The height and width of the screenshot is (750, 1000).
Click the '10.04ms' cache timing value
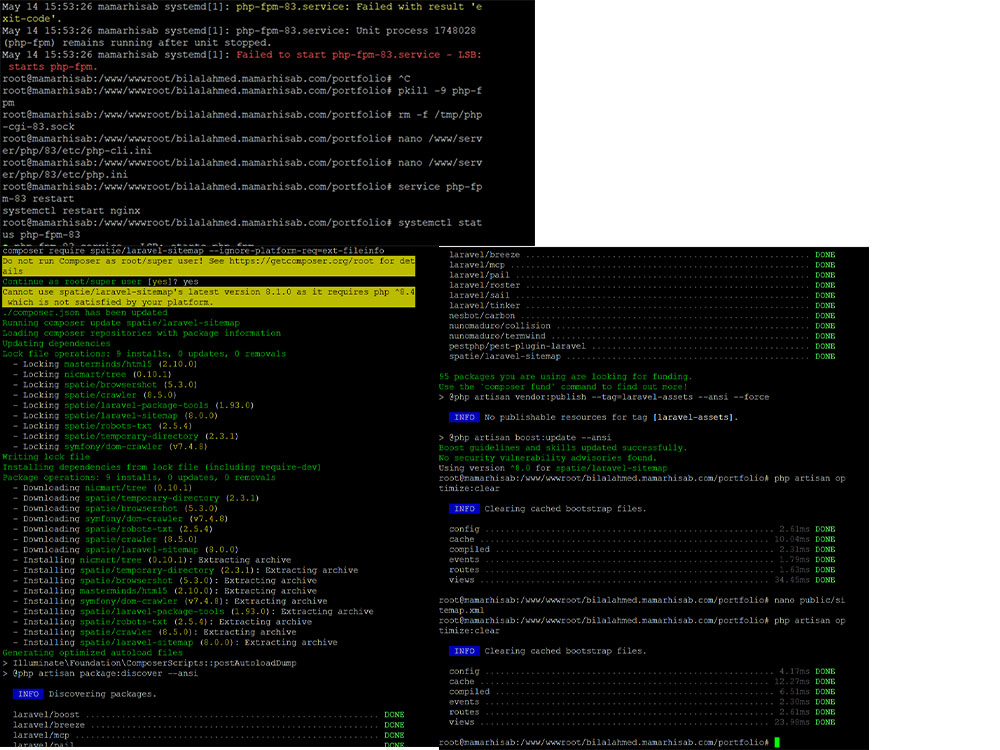click(x=791, y=539)
